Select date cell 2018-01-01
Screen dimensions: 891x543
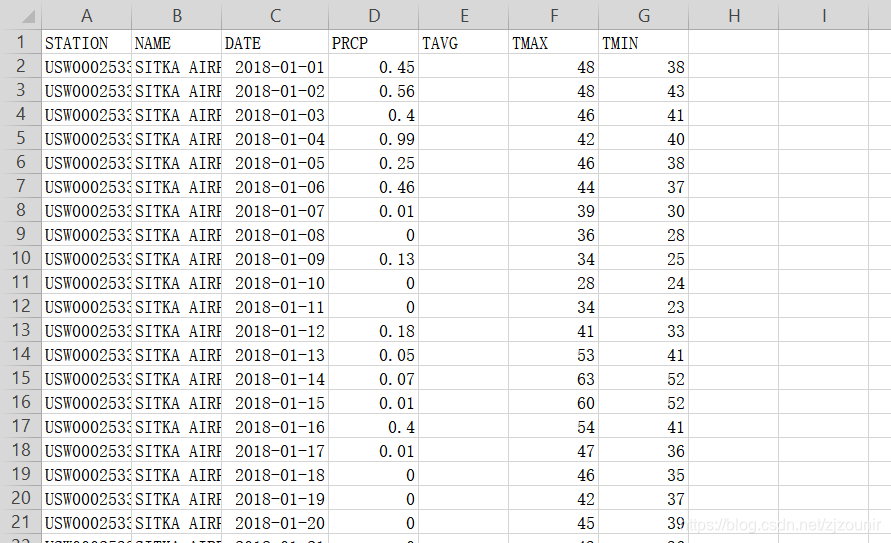[x=275, y=67]
